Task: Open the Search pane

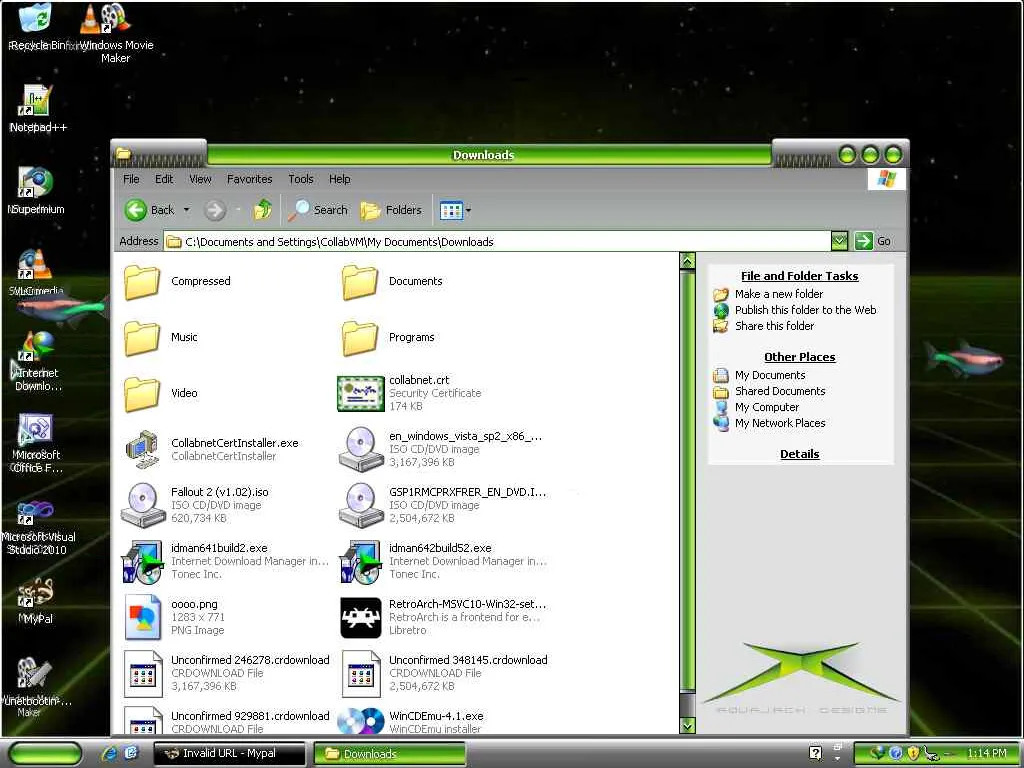Action: tap(318, 210)
